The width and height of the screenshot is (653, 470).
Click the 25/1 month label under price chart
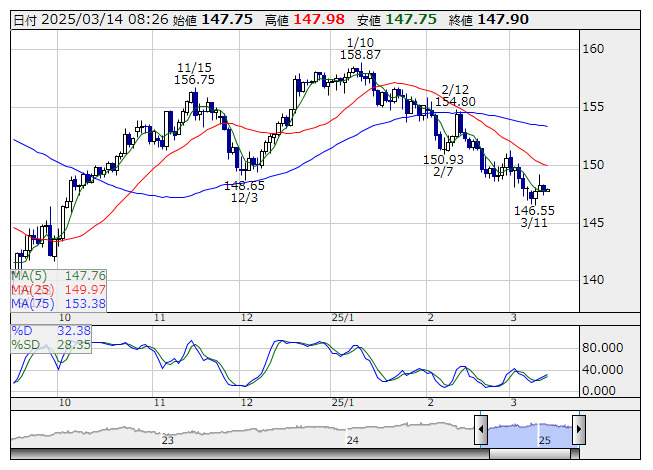[343, 318]
